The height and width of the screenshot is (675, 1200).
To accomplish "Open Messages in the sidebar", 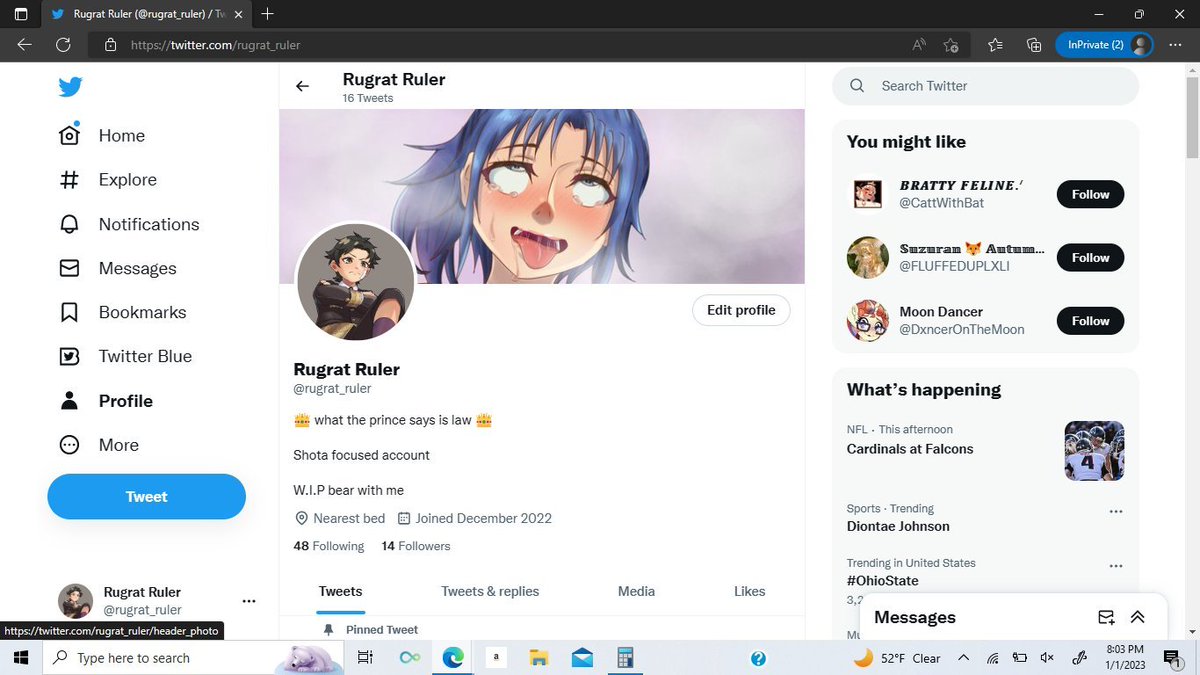I will pos(117,268).
